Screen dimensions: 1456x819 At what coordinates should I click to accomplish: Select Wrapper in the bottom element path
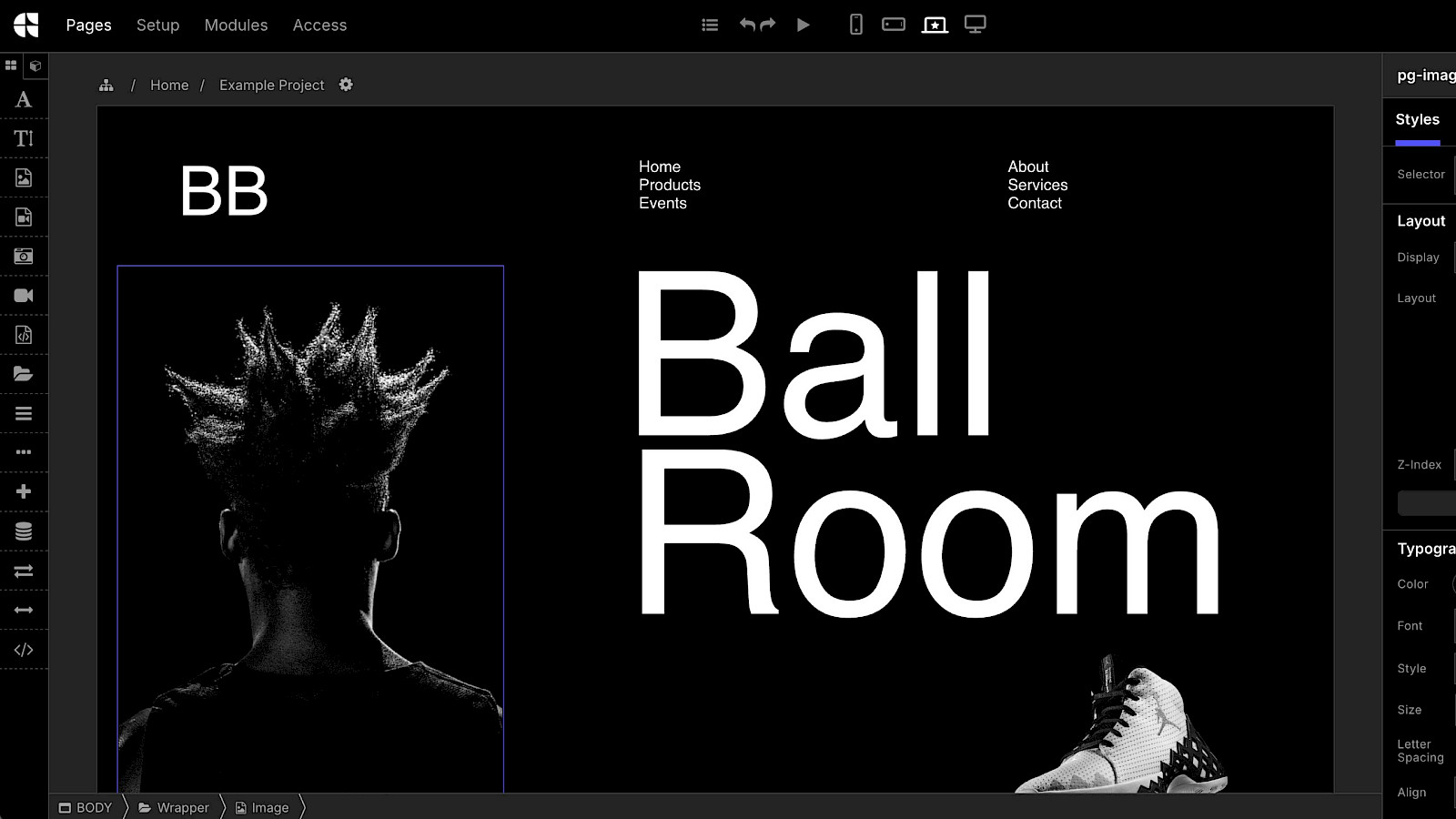pyautogui.click(x=182, y=807)
